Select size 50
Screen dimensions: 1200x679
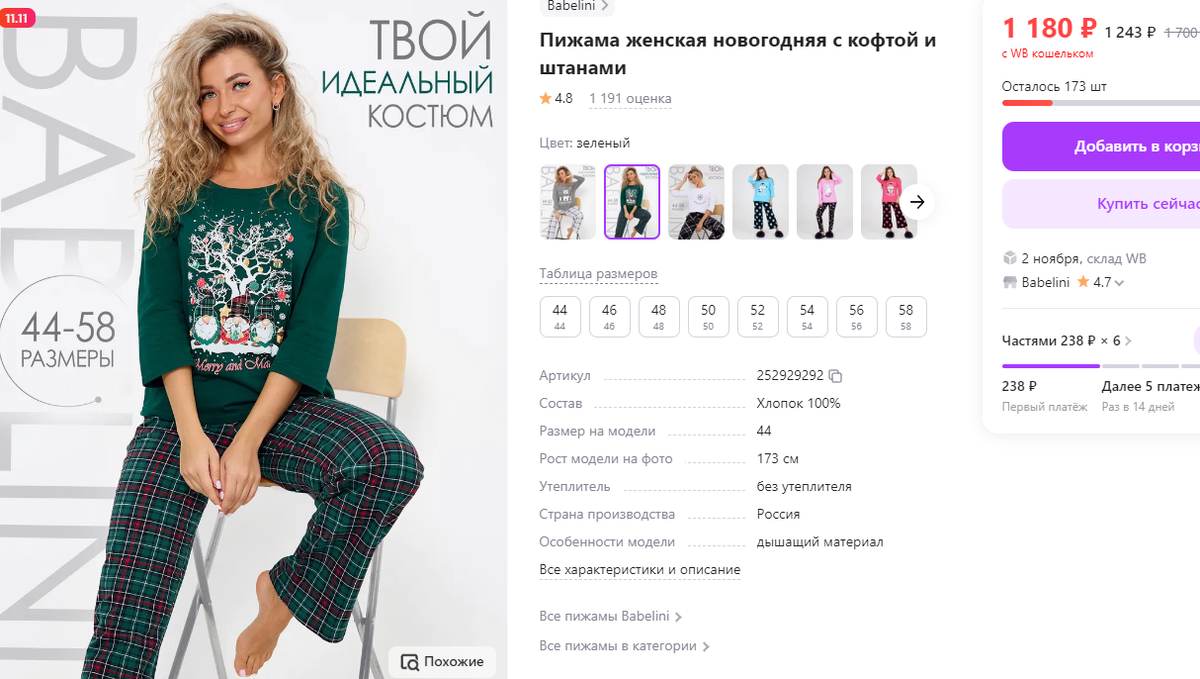tap(708, 316)
